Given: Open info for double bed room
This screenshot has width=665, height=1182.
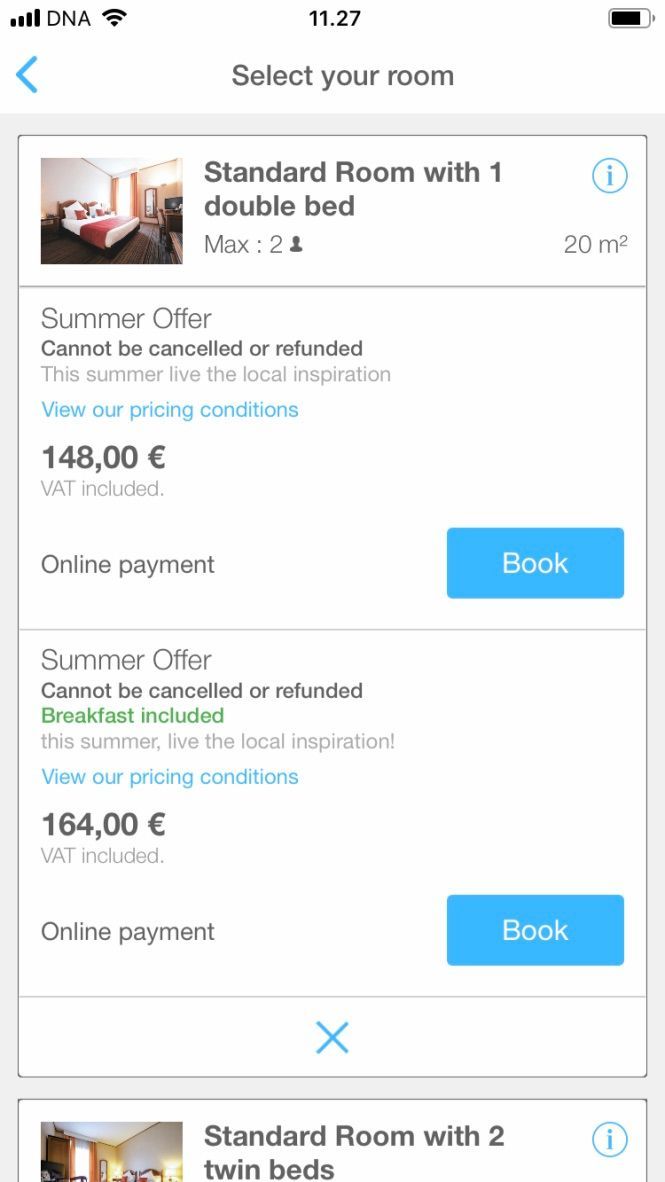Looking at the screenshot, I should (x=609, y=176).
